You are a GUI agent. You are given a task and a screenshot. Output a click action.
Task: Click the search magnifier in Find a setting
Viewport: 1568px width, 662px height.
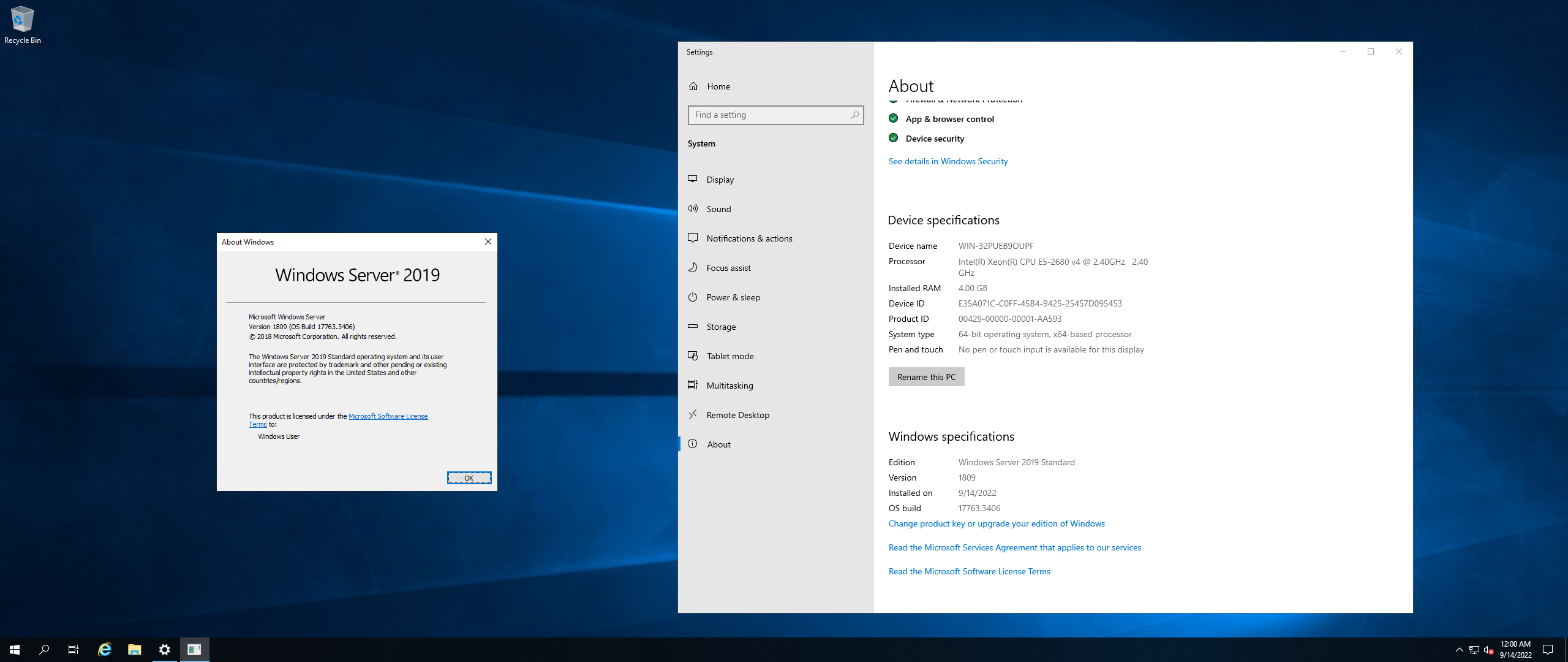click(x=855, y=115)
